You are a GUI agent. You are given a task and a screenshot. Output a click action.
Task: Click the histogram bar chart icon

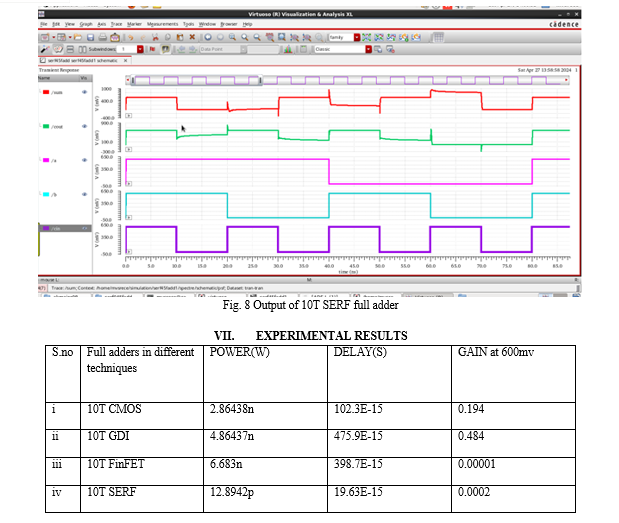pos(288,49)
